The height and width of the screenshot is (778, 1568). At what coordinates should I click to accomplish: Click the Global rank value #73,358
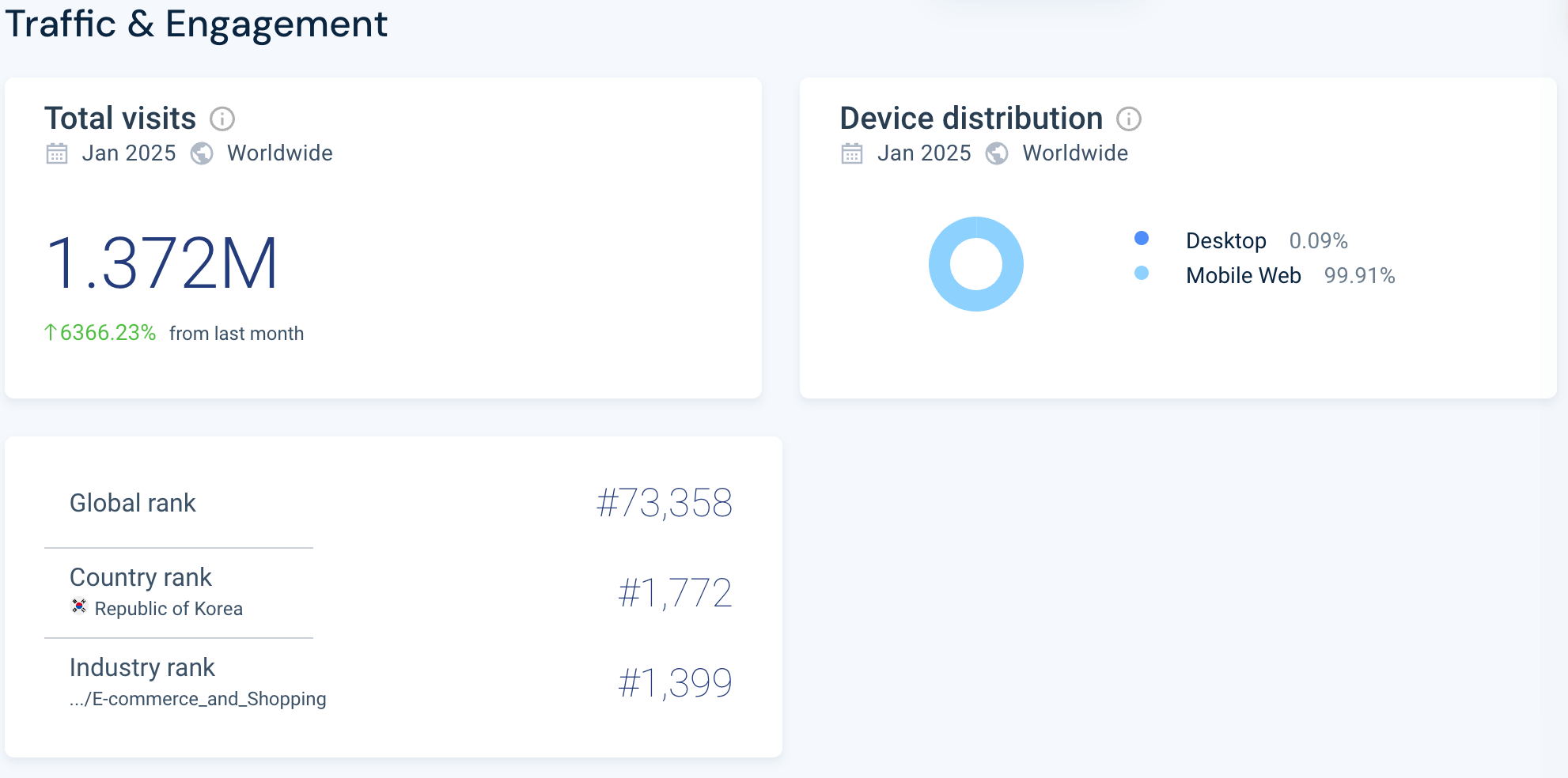click(665, 501)
